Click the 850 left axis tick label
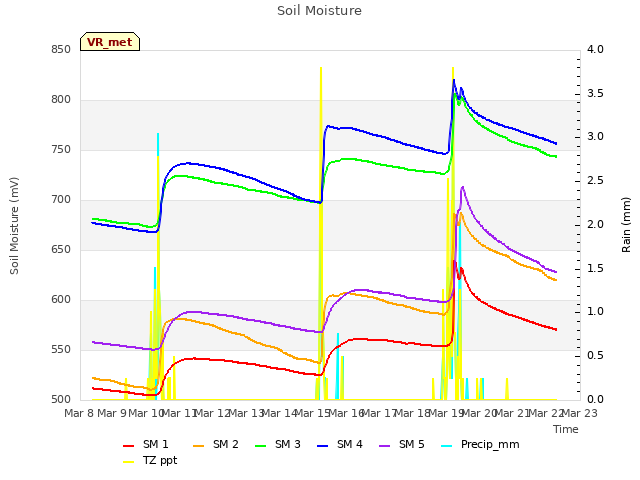 pyautogui.click(x=61, y=50)
